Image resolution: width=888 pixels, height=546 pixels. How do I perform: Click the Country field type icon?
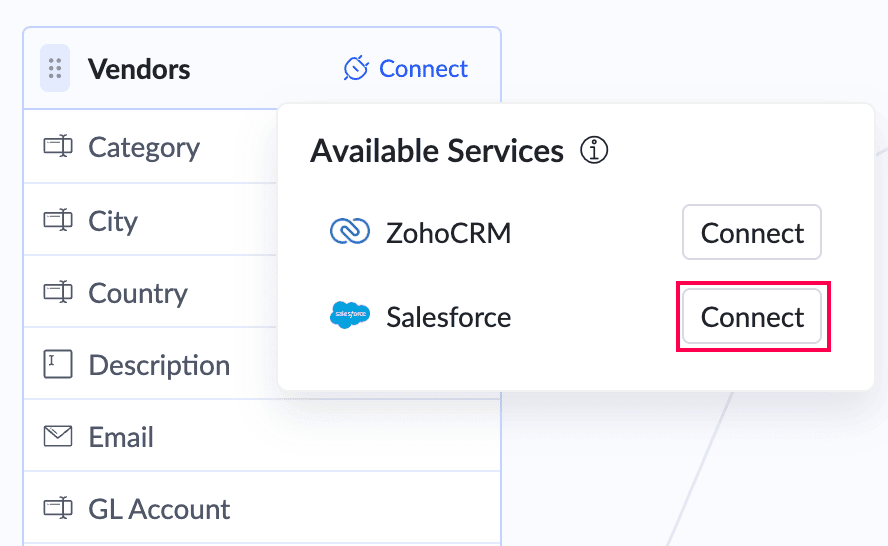tap(58, 292)
